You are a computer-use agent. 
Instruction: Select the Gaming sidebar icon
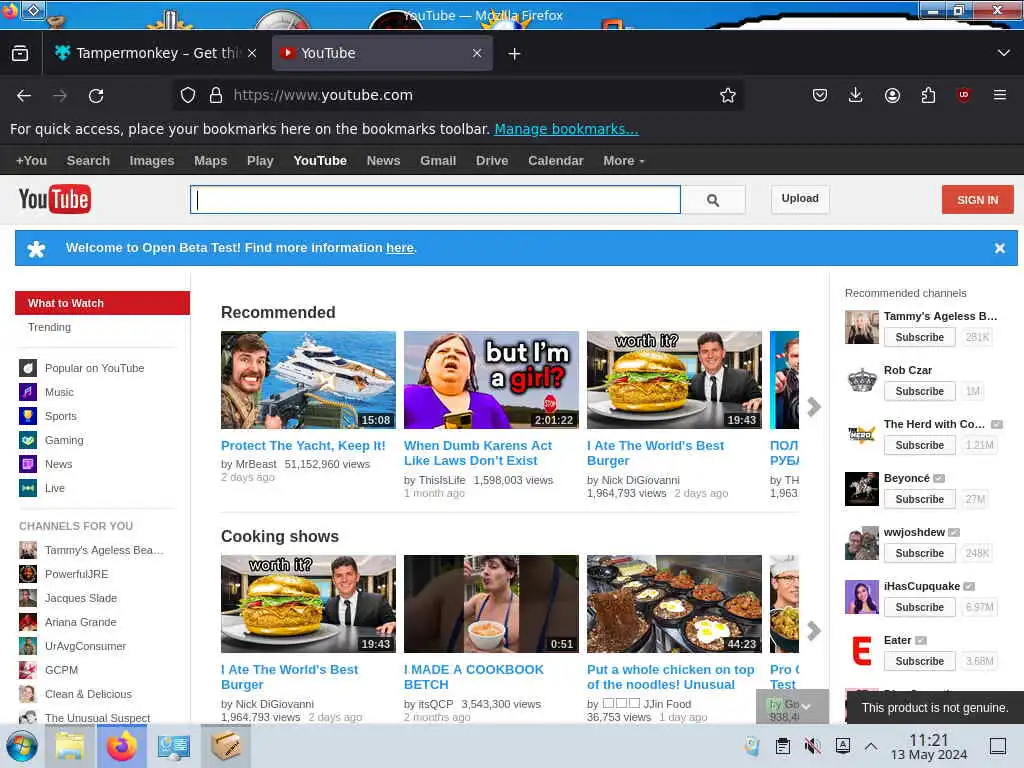[x=28, y=440]
